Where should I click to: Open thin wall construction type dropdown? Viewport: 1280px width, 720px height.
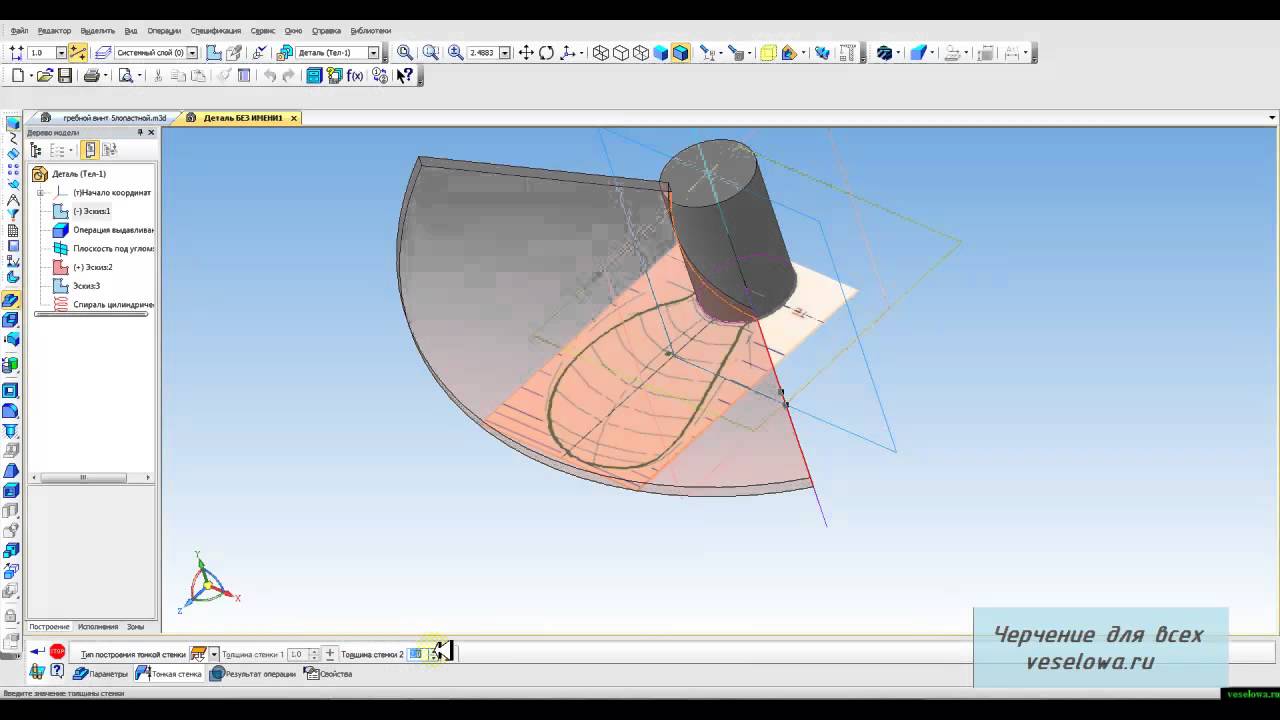(213, 654)
